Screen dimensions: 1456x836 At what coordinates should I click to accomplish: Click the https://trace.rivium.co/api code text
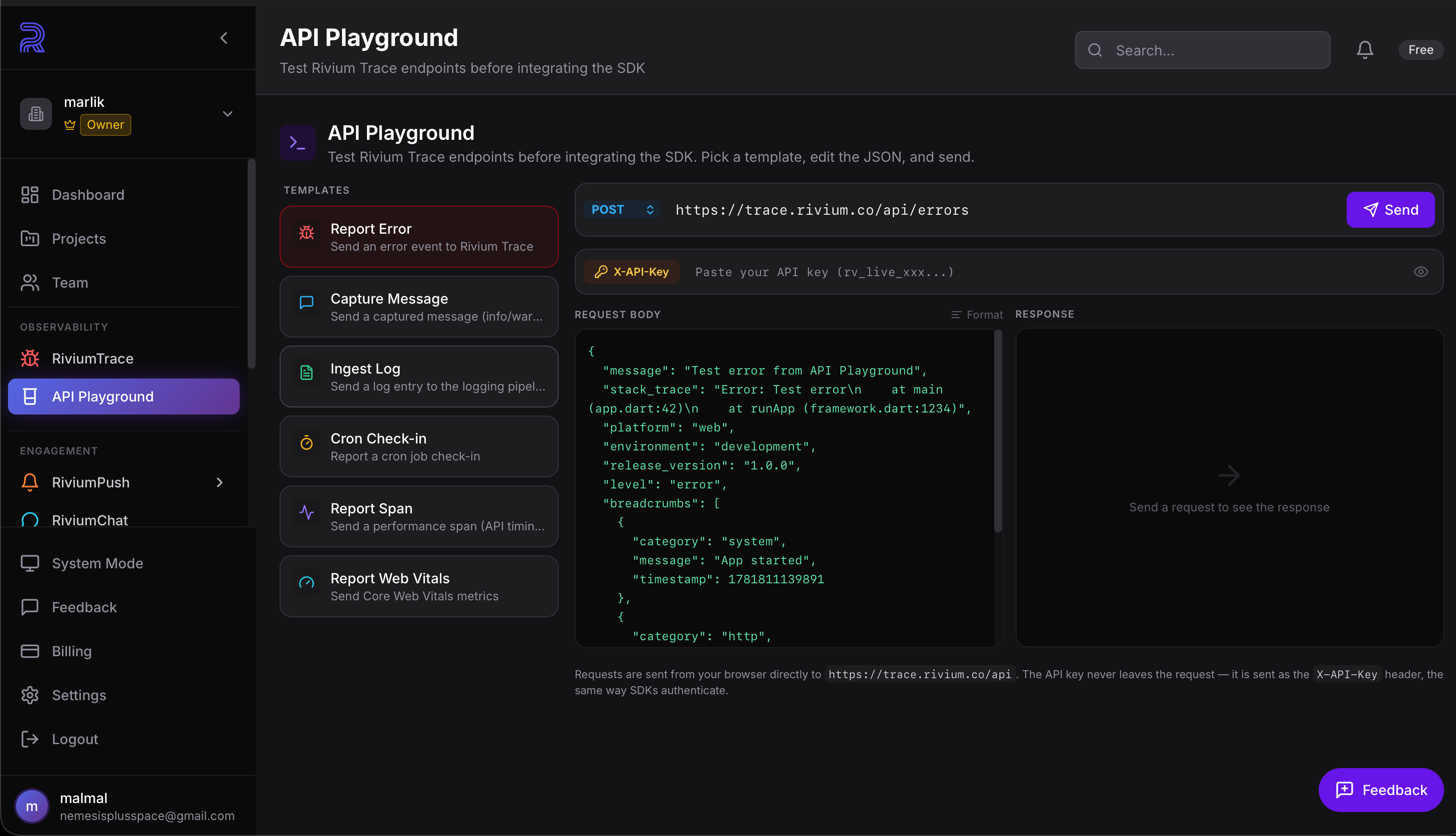coord(919,674)
